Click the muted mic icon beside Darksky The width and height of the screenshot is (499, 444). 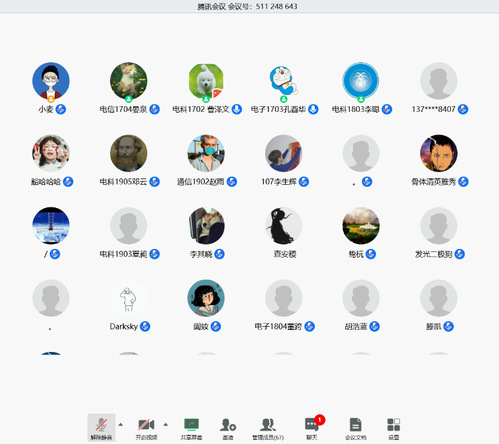point(145,326)
